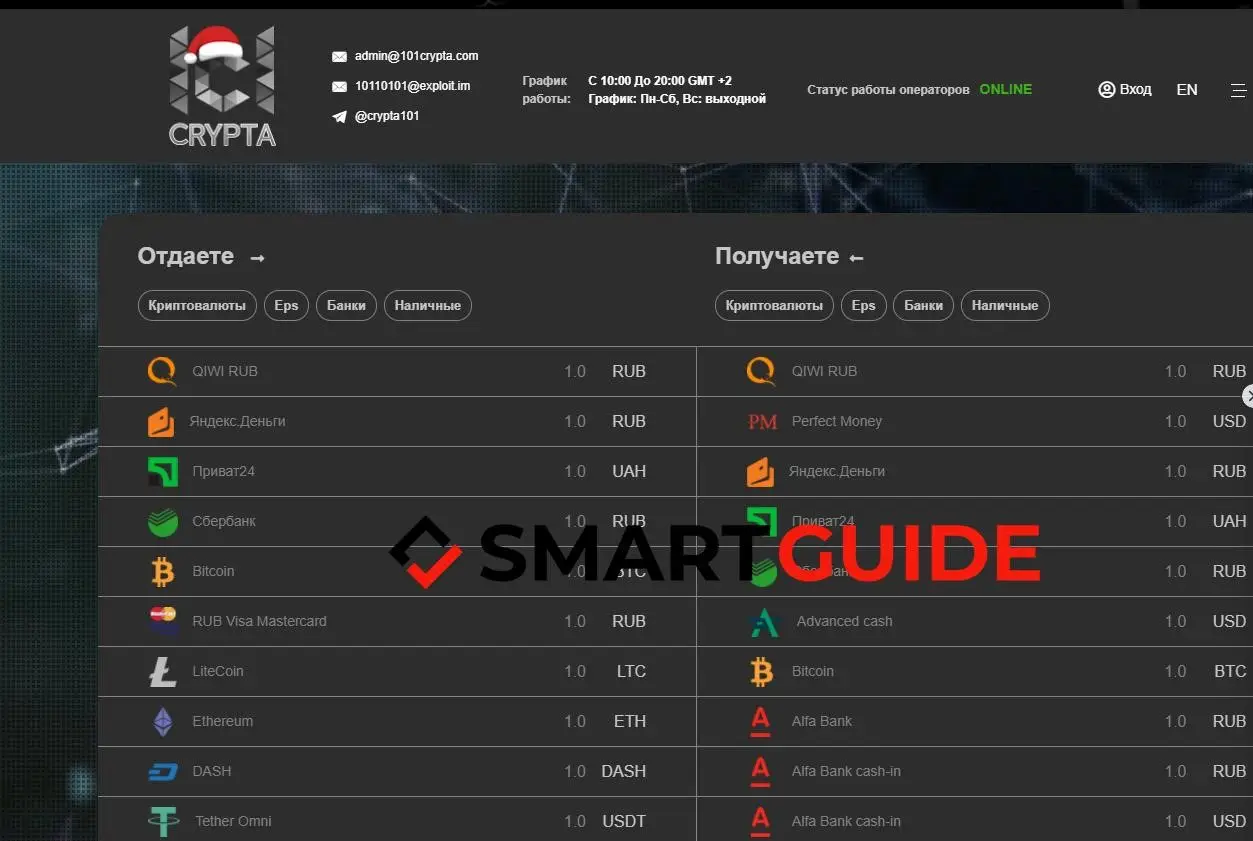Click Яндекс.Деньги label in Отдаете list

(238, 421)
